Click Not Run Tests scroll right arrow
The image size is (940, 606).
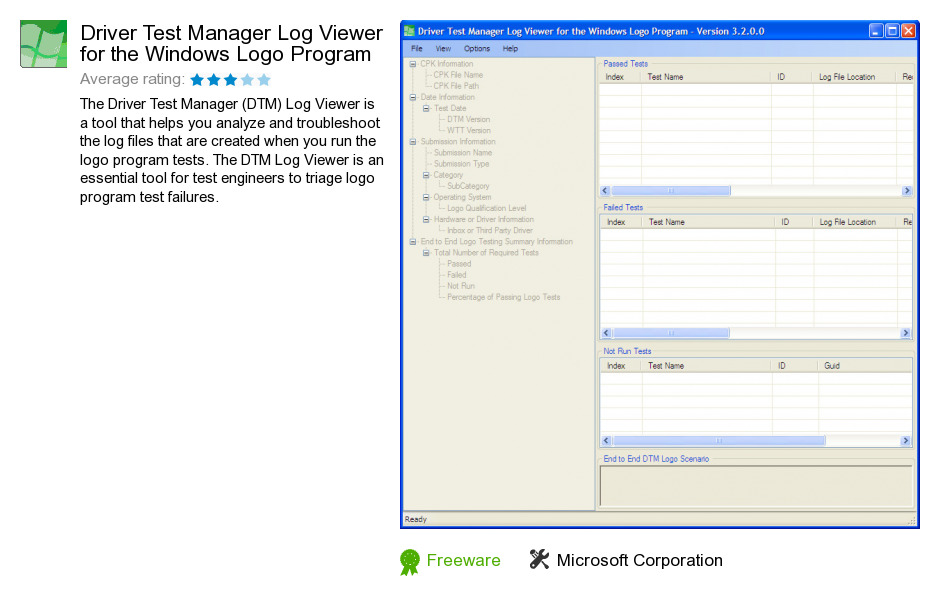point(906,441)
